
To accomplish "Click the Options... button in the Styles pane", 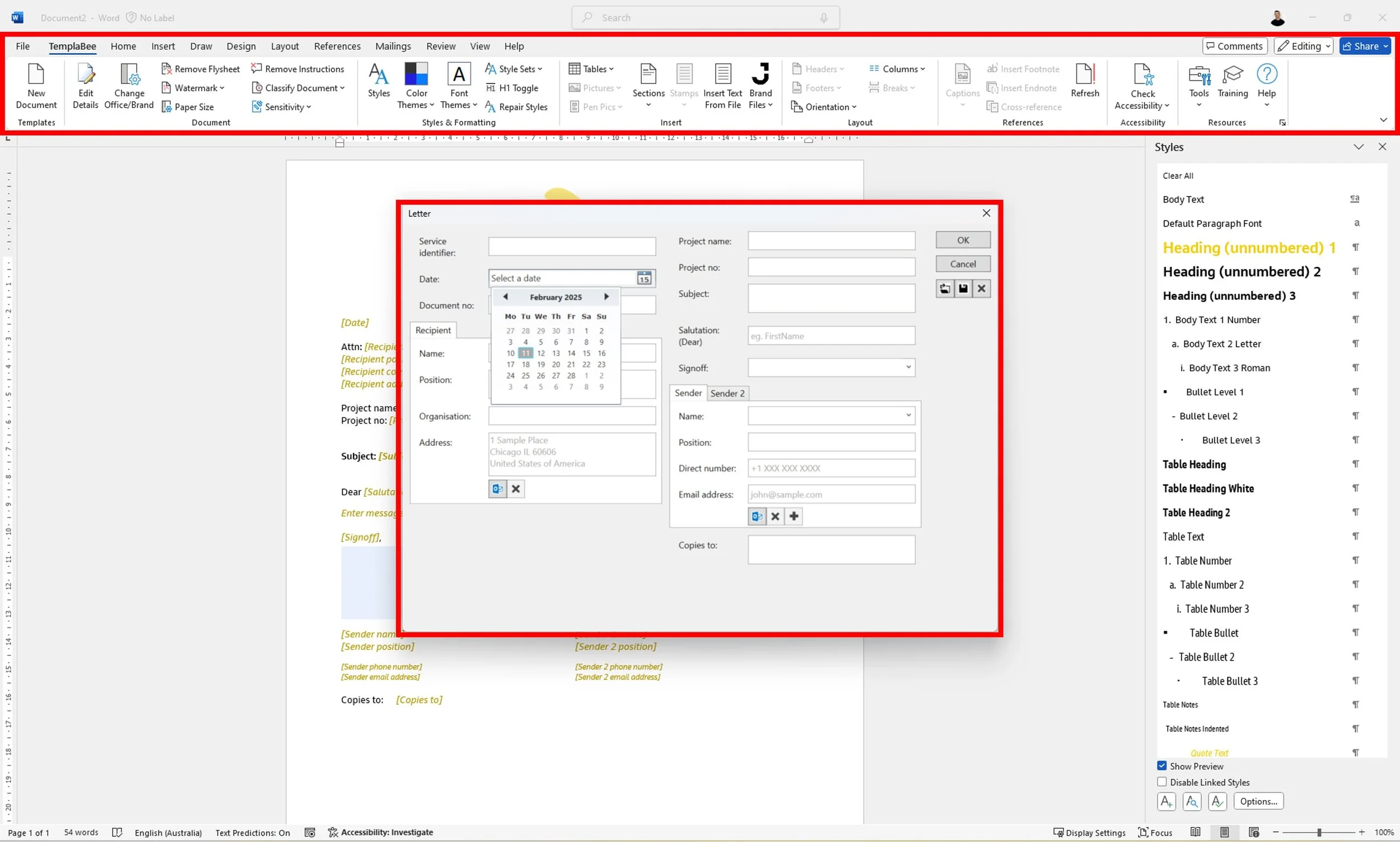I will [1258, 801].
